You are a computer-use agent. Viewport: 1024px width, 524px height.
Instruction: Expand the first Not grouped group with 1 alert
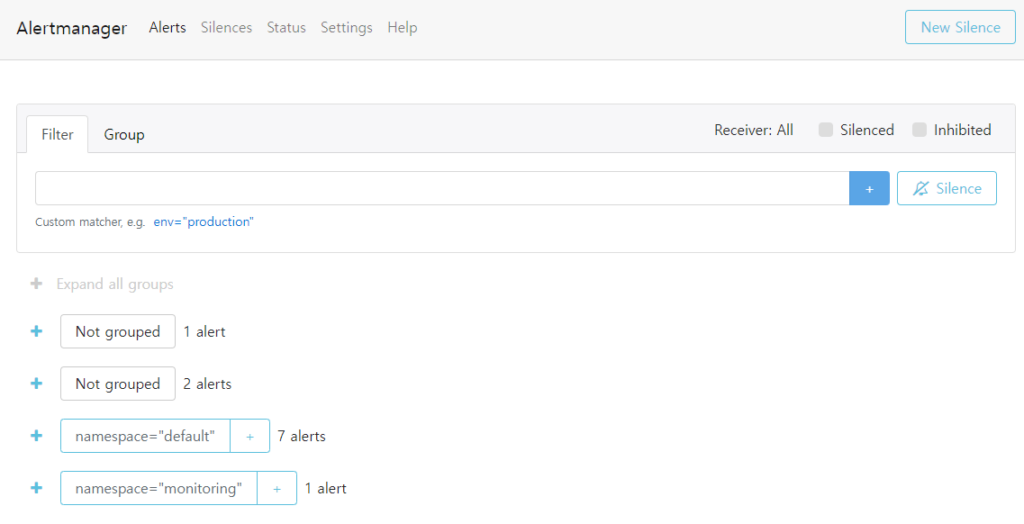point(37,331)
